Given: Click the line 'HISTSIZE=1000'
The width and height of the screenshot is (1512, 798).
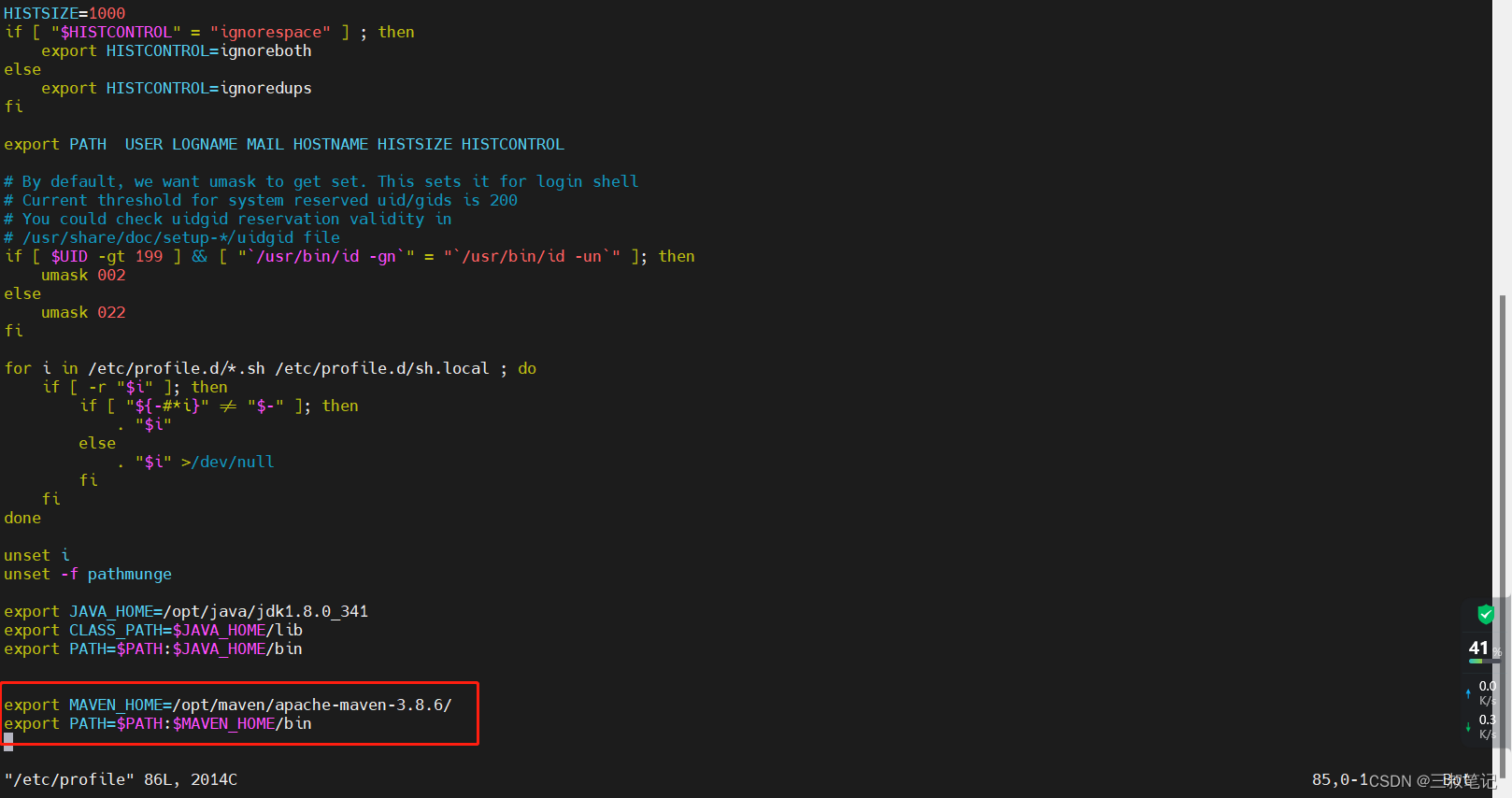Looking at the screenshot, I should (64, 13).
